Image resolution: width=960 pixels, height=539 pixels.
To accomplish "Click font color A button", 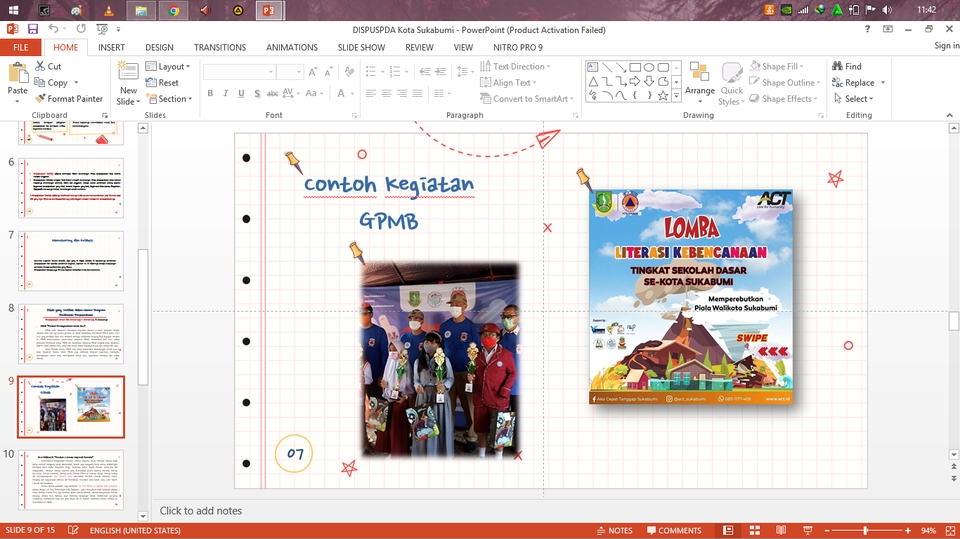I will point(341,93).
